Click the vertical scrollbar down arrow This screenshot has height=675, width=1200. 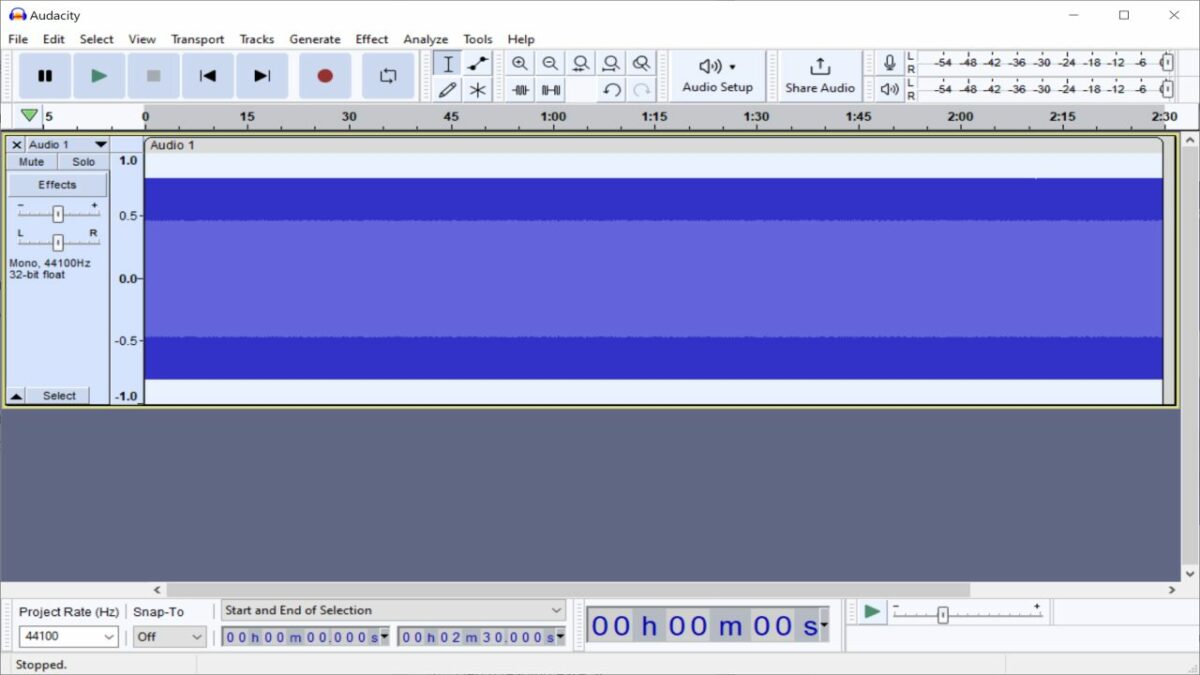[1189, 574]
